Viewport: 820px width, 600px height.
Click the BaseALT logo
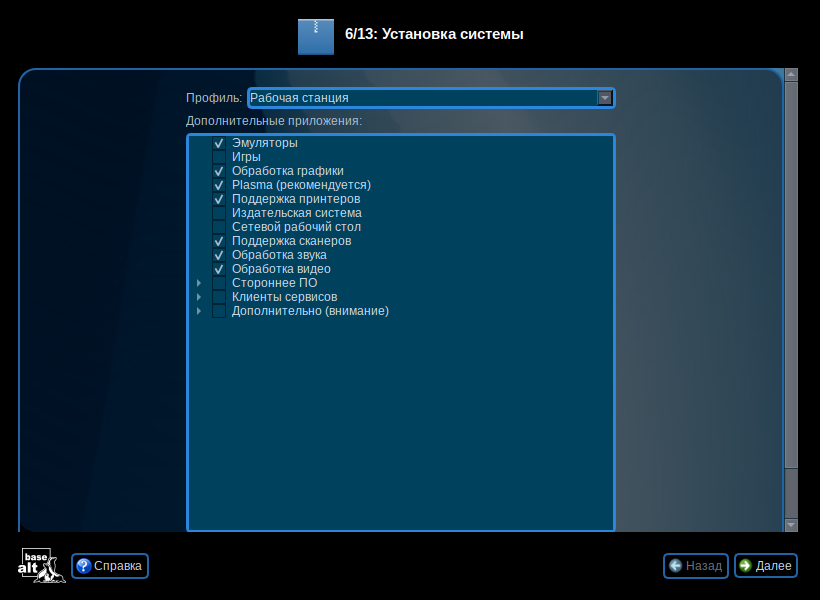pos(41,566)
